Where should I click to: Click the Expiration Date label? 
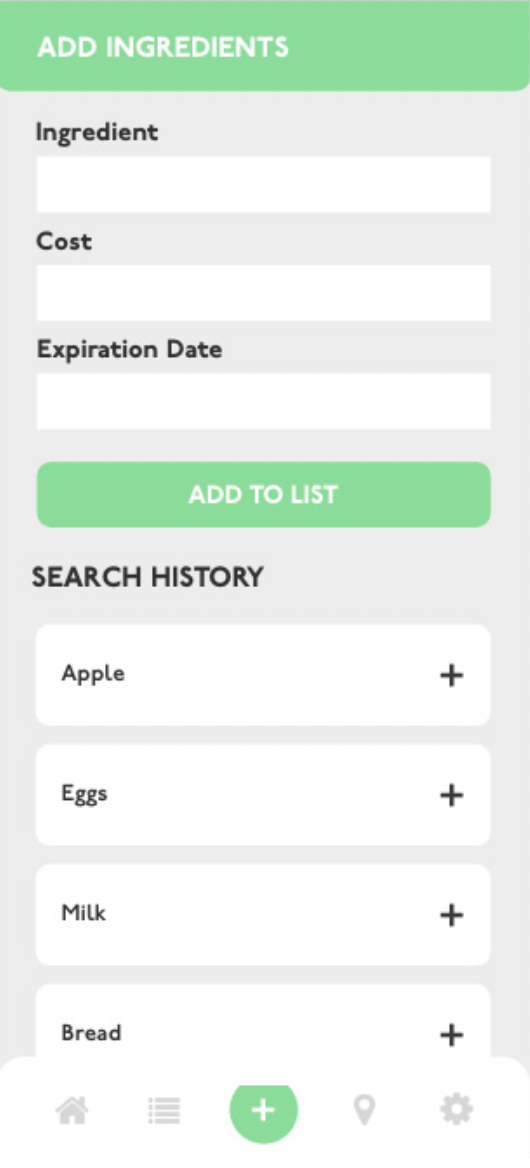click(130, 349)
